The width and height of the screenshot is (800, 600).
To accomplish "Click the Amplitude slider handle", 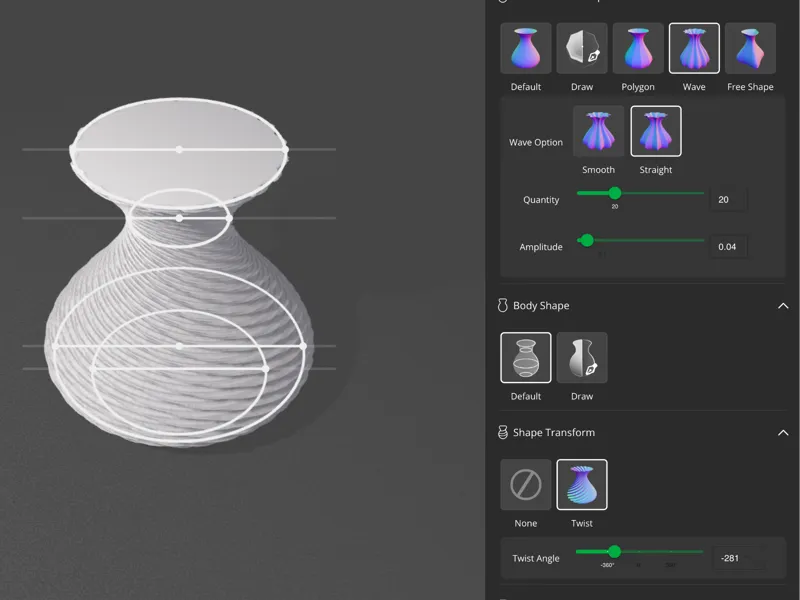I will point(587,240).
